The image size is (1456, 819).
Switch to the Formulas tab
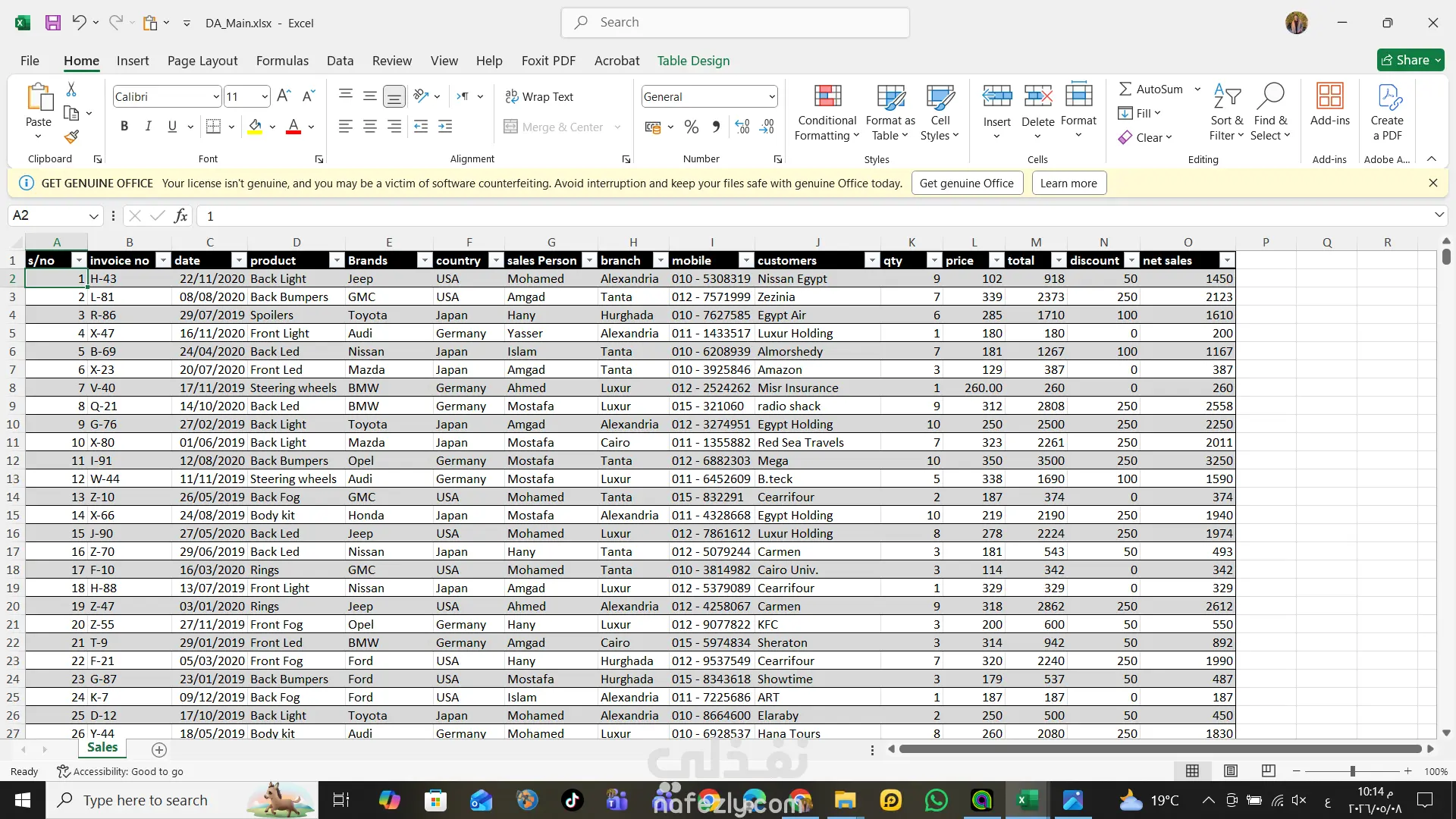click(282, 61)
